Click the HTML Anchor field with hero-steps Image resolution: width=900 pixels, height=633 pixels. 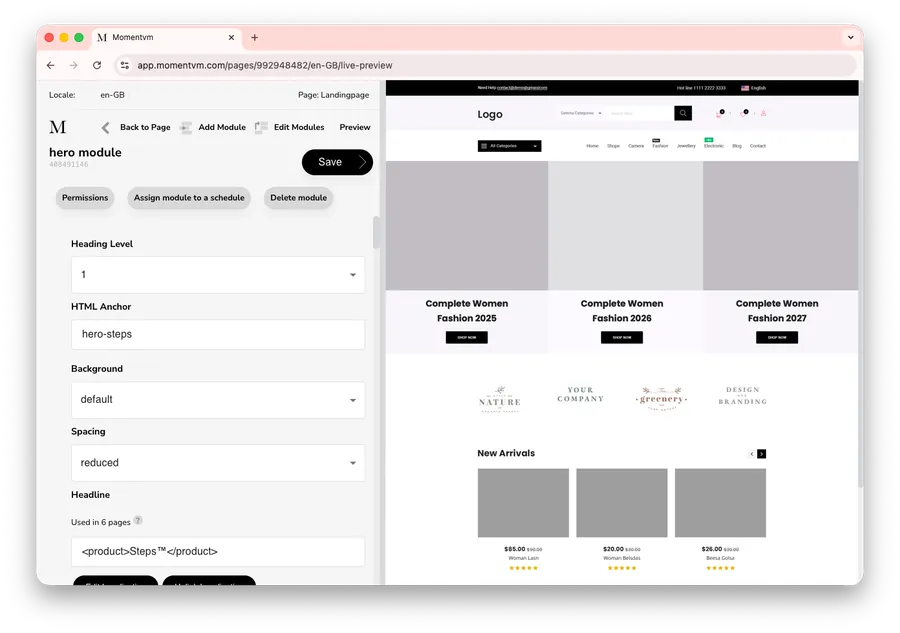[x=218, y=335]
